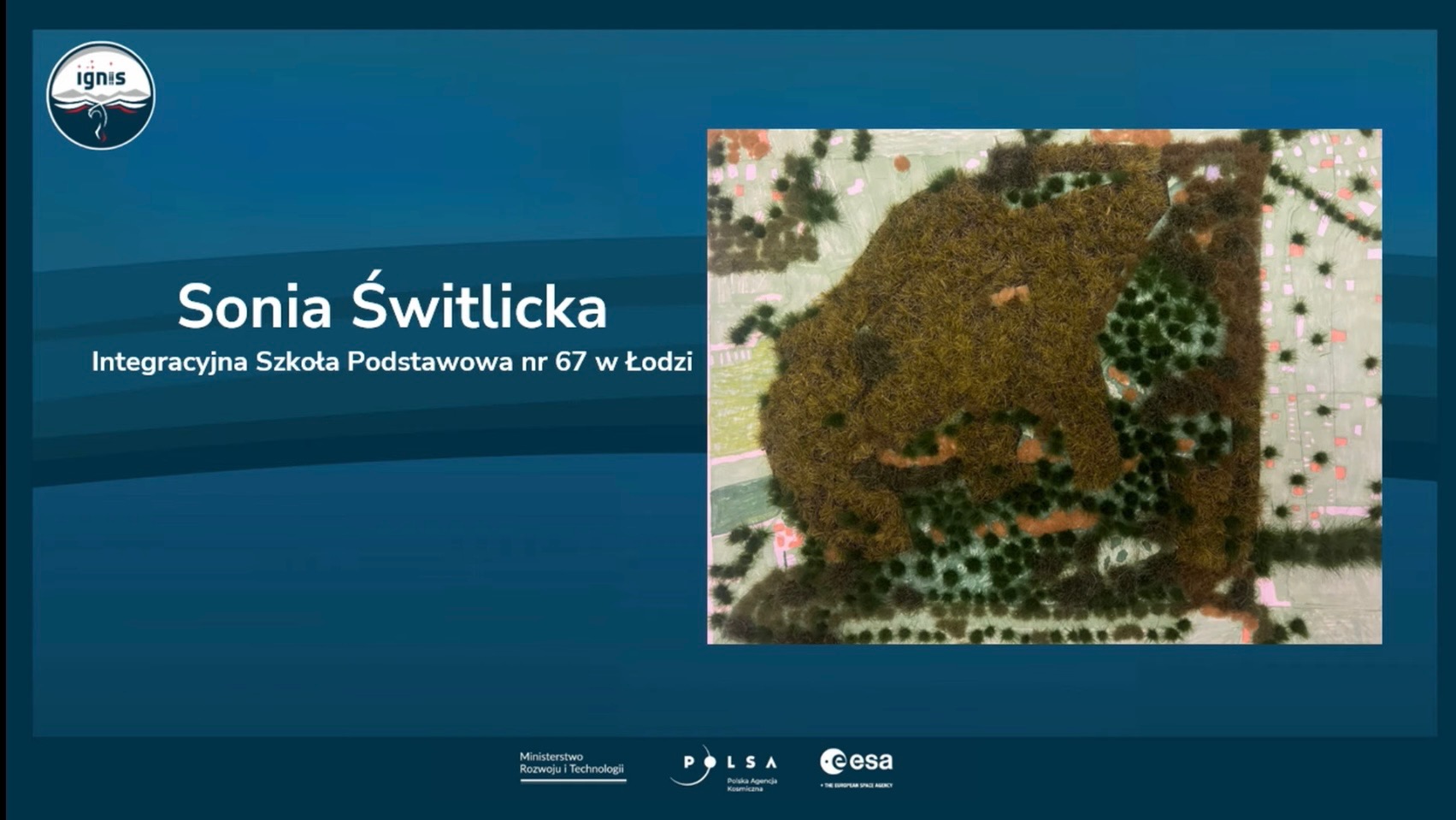The image size is (1456, 820).
Task: Click 'The European Space Agency' tagline
Action: [x=857, y=785]
